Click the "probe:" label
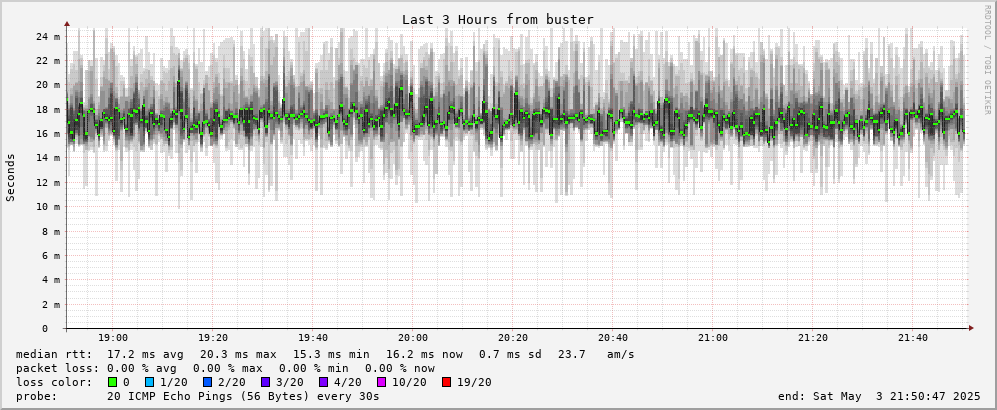 coord(36,397)
